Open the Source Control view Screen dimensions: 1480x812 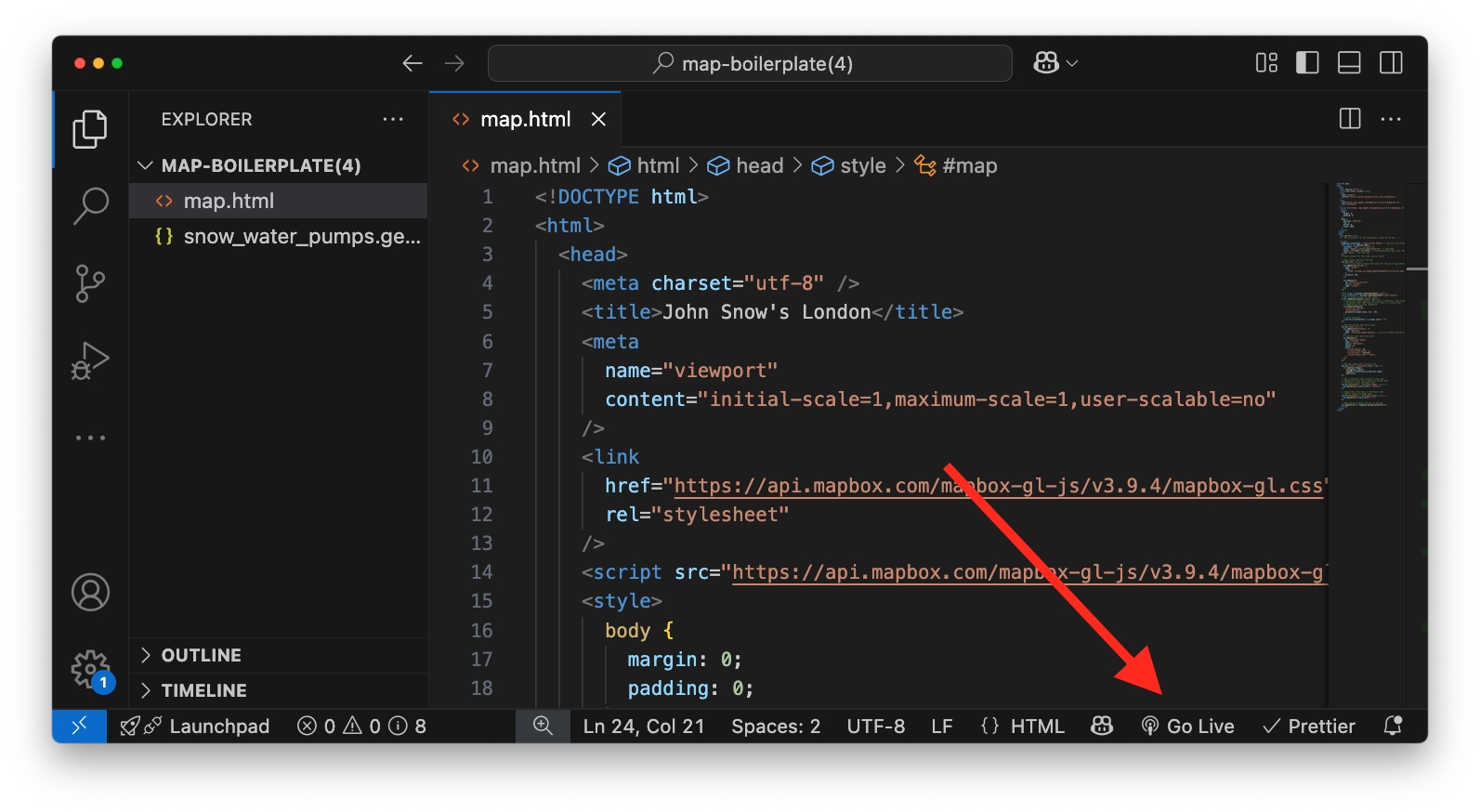pos(90,283)
